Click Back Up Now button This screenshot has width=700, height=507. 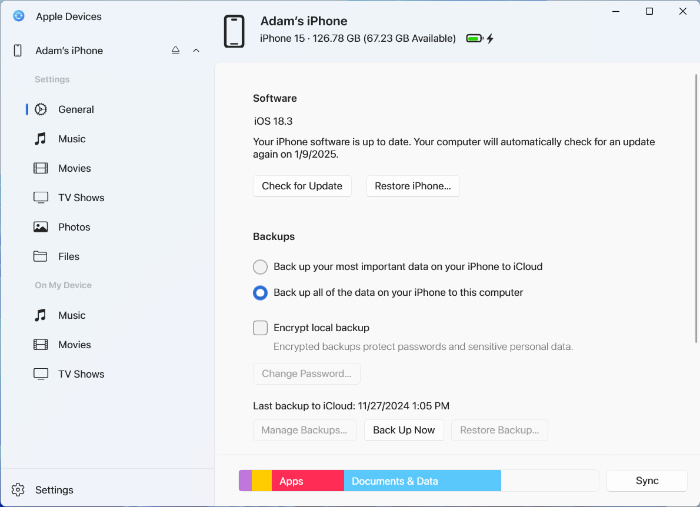[x=404, y=430]
